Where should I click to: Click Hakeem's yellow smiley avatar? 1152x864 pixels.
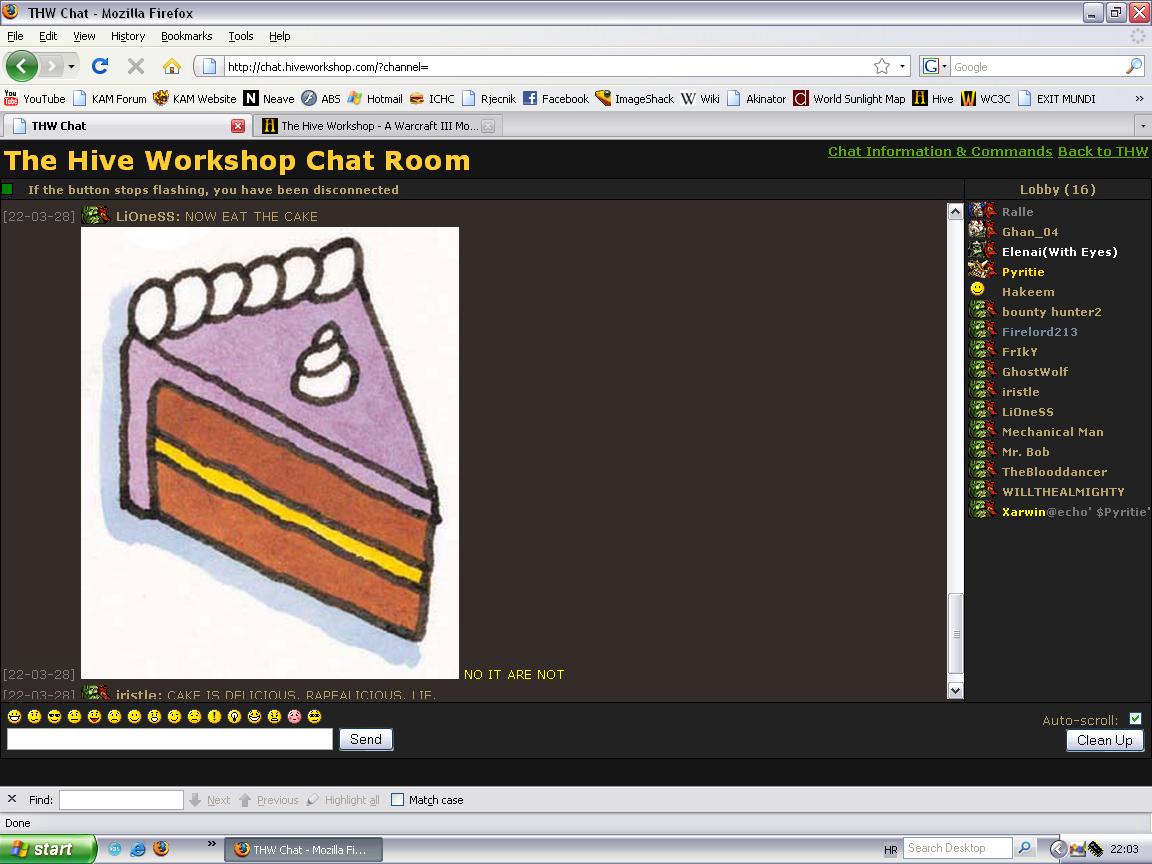tap(977, 289)
